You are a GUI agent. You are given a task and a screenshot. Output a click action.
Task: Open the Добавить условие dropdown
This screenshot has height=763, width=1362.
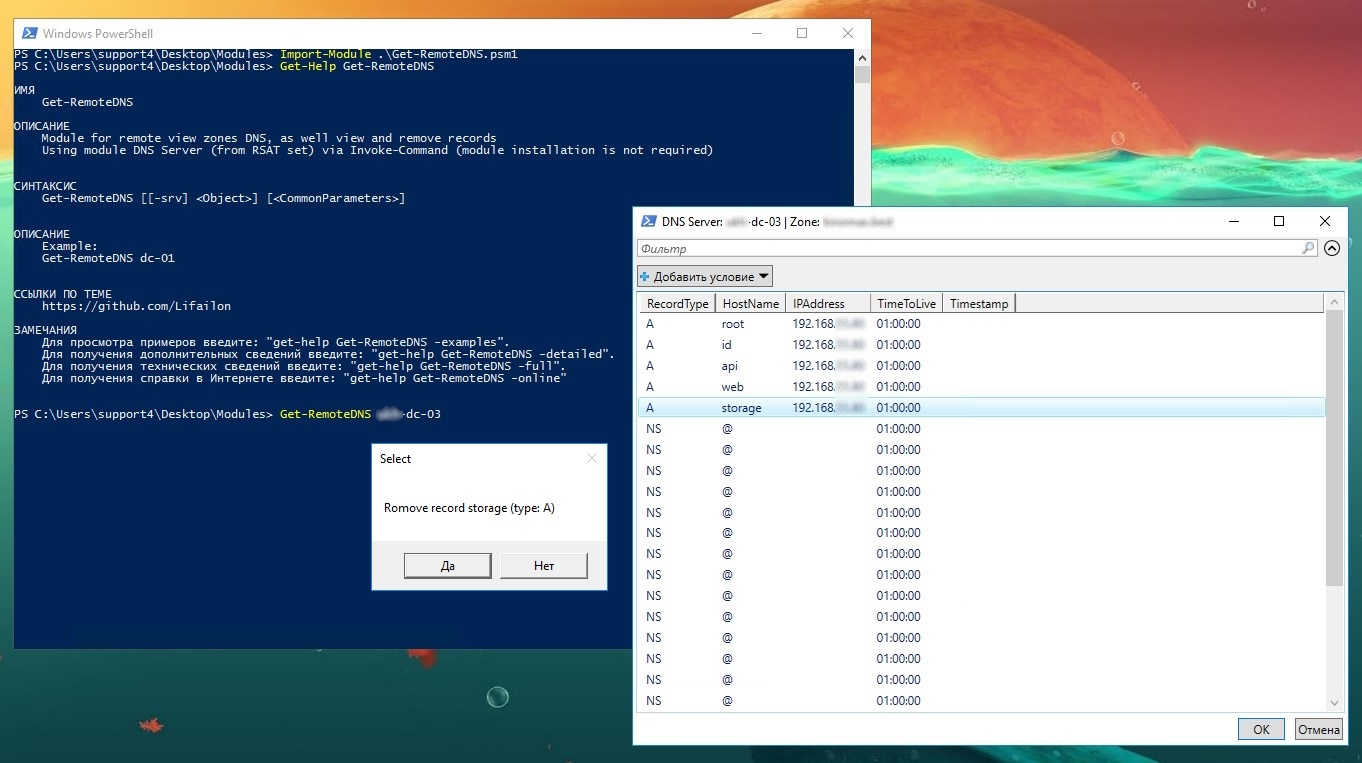tap(705, 276)
